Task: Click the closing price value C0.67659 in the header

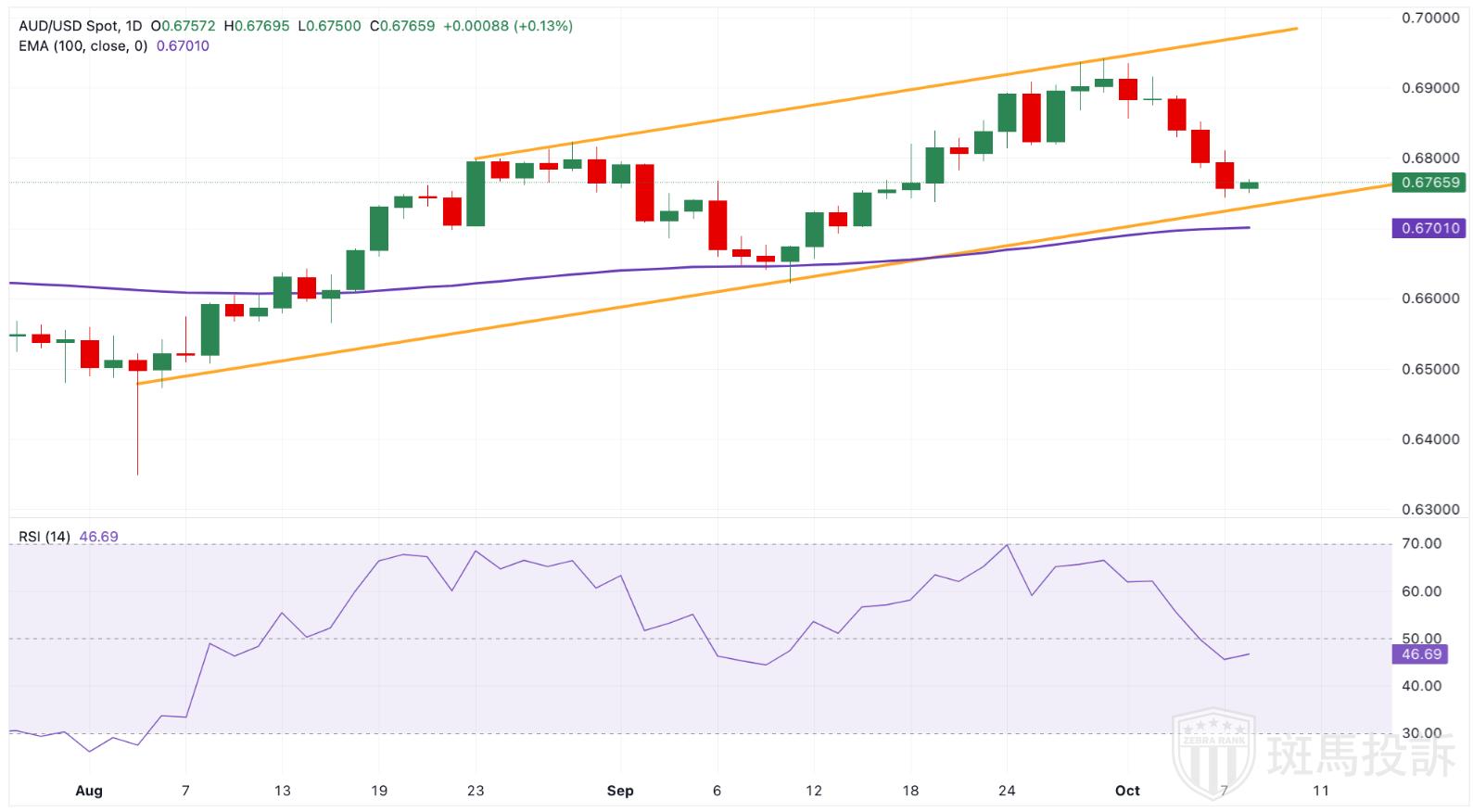Action: 402,26
